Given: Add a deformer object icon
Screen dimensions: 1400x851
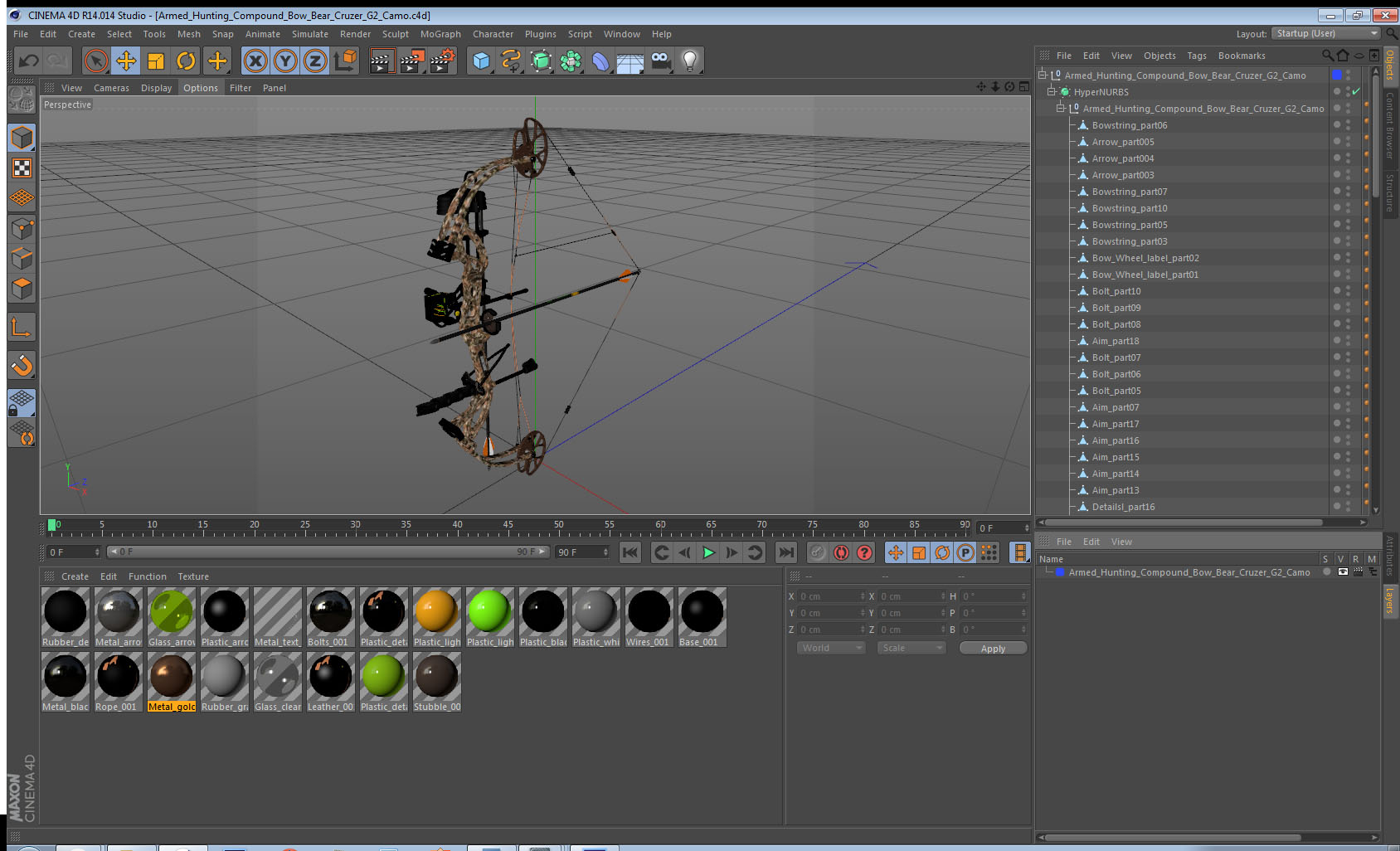Looking at the screenshot, I should (x=600, y=61).
